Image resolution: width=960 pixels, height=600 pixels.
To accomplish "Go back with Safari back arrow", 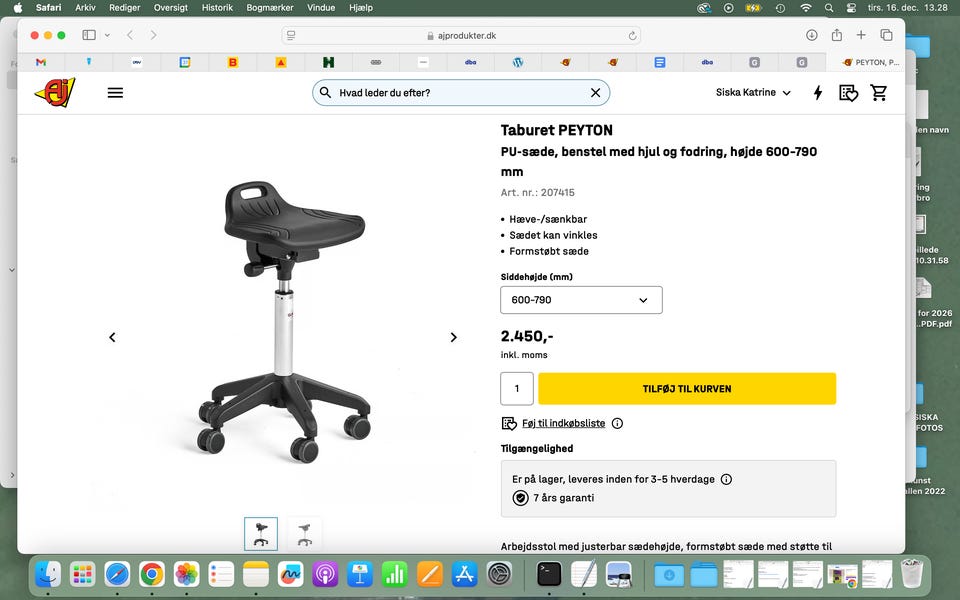I will 130,35.
